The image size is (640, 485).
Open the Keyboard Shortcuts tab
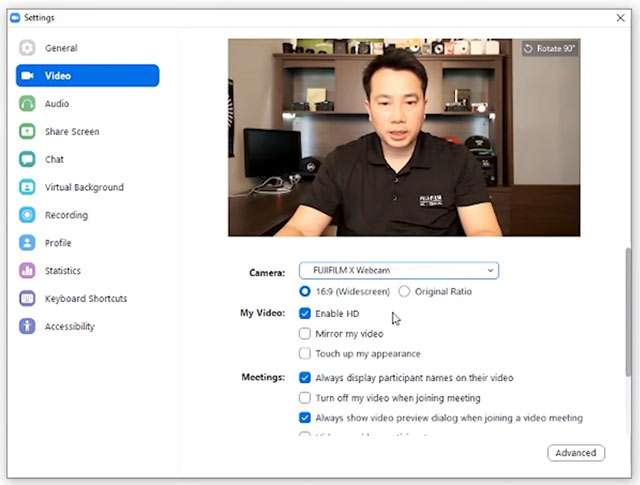tap(86, 299)
